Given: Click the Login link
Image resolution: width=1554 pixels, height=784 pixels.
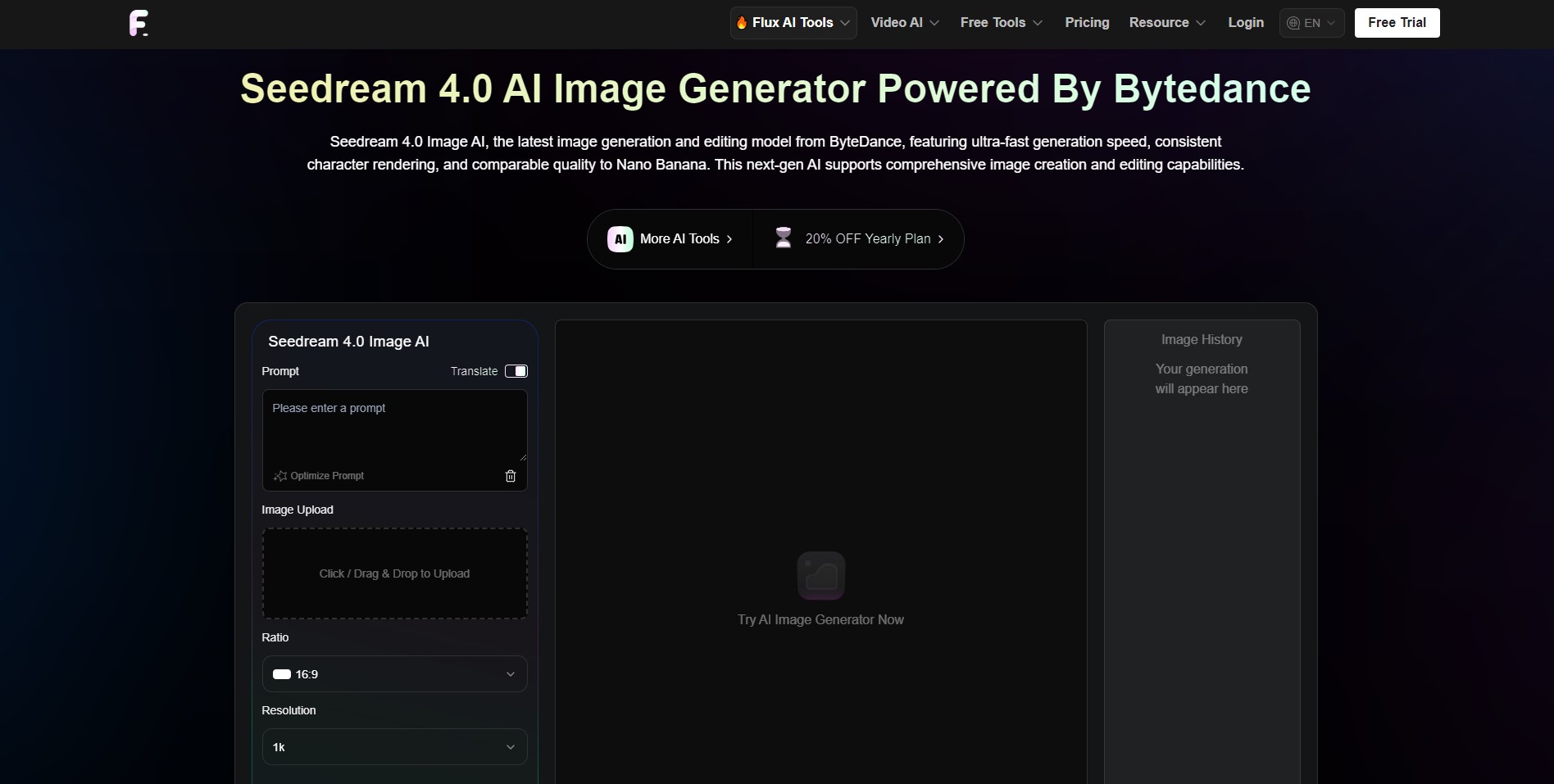Looking at the screenshot, I should [1246, 23].
